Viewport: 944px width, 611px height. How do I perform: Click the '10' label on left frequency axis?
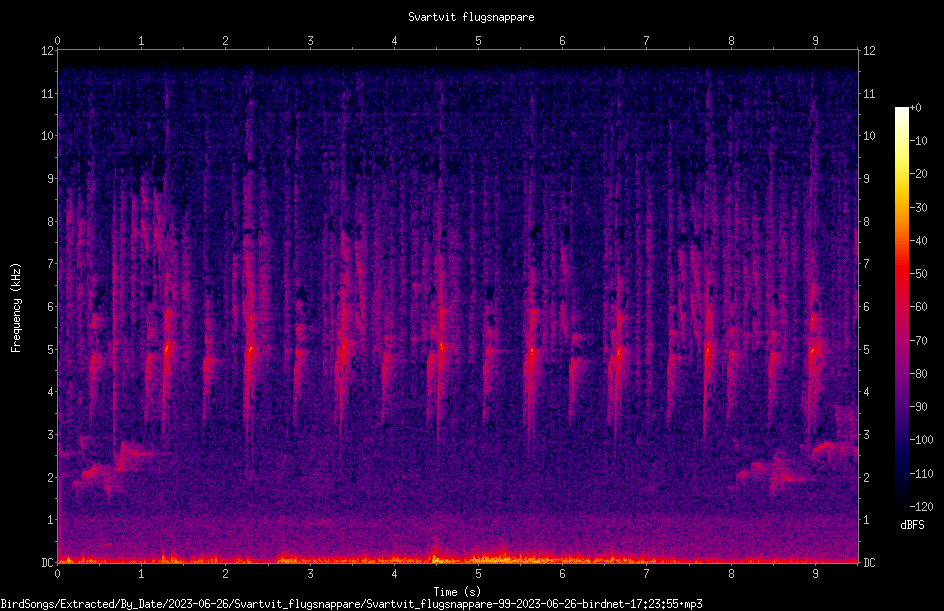(48, 136)
